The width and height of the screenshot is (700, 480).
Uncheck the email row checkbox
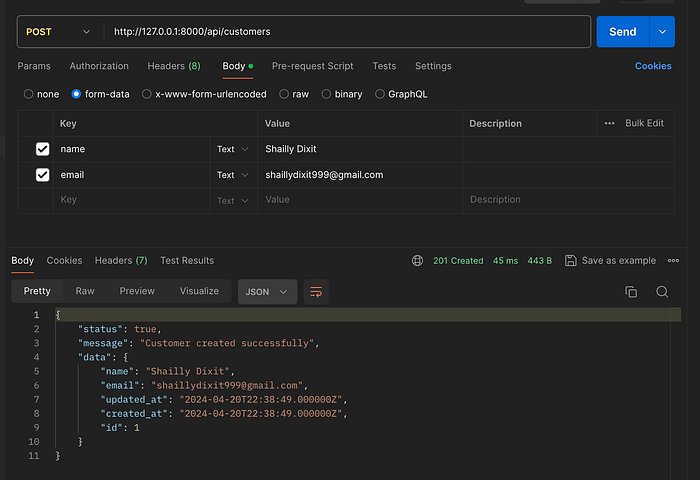click(x=42, y=175)
